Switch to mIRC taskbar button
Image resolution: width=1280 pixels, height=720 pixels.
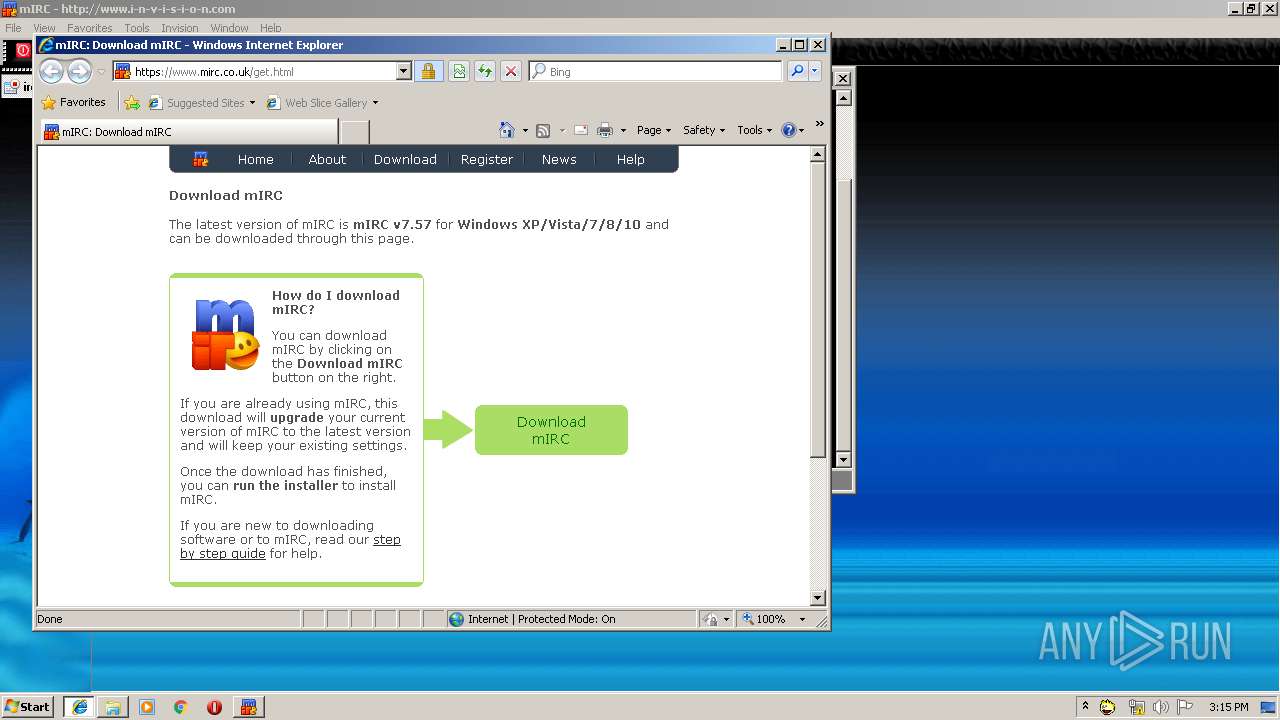[x=249, y=707]
